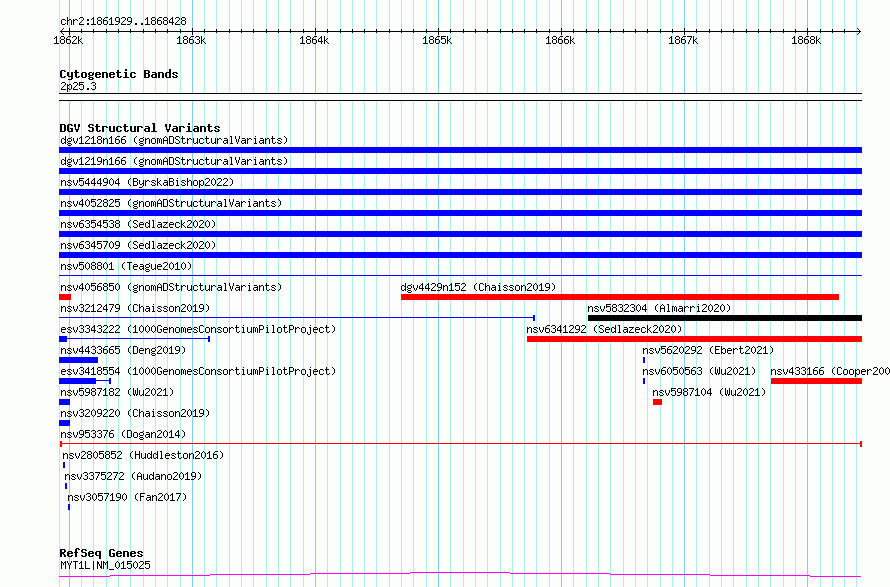Click esv3343222 1000Genomes pilot label
890x587 pixels.
pos(198,329)
